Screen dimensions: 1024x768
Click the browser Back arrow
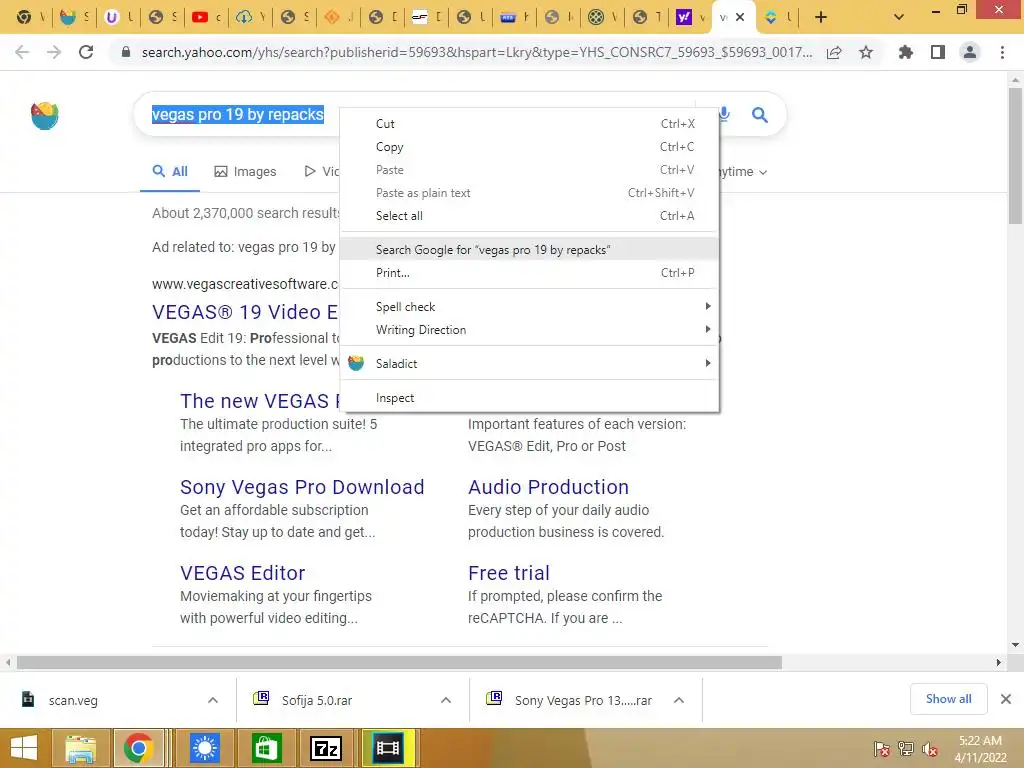click(22, 52)
